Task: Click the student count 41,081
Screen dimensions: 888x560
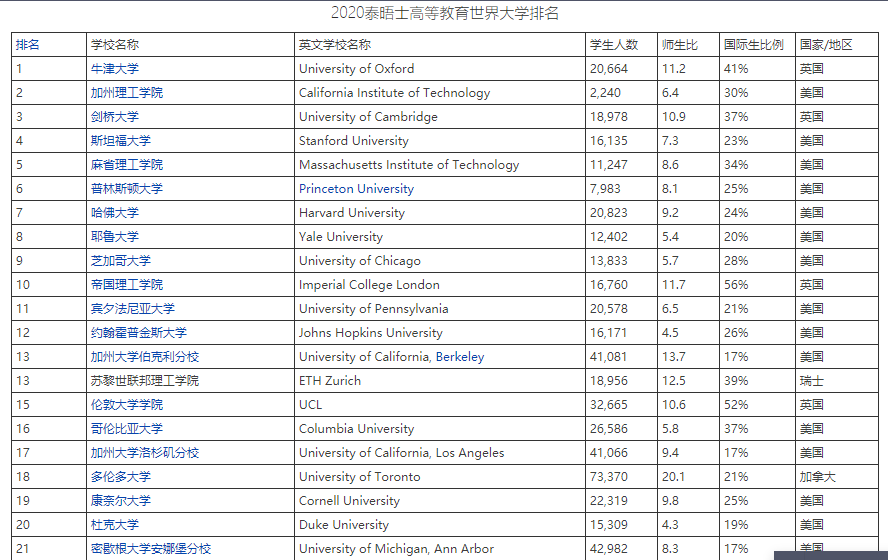Action: (609, 357)
